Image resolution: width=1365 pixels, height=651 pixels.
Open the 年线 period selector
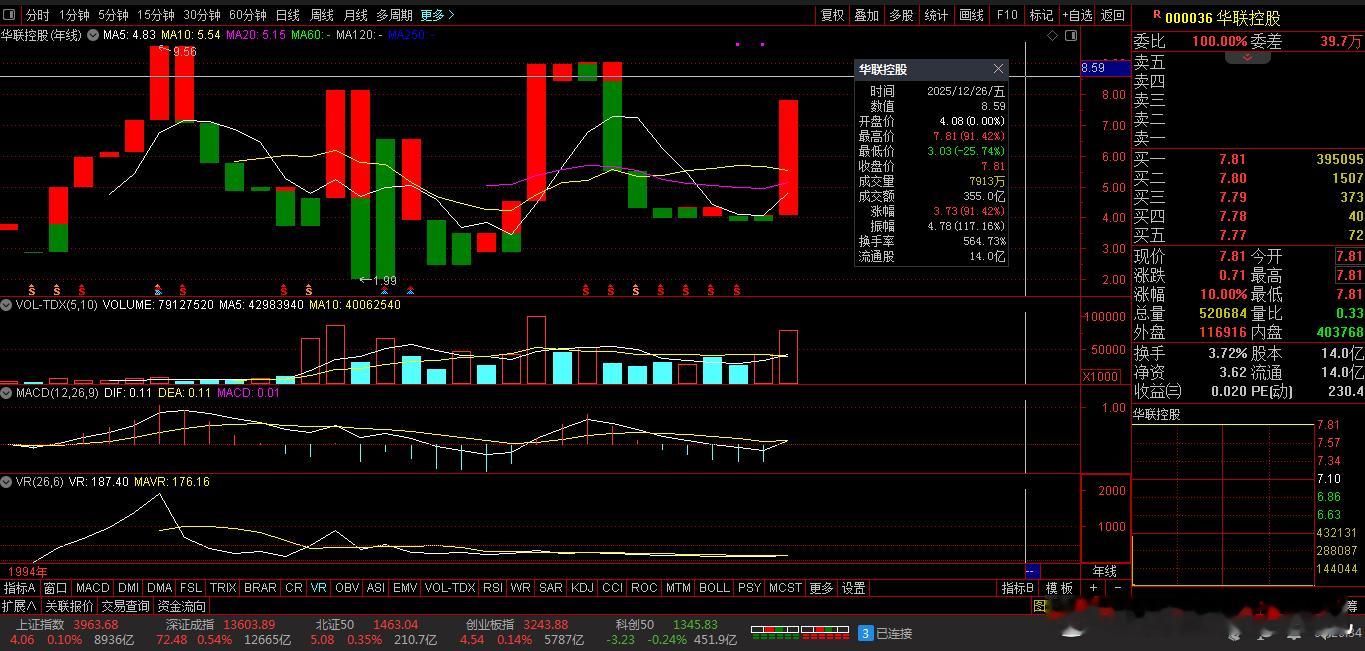1105,571
